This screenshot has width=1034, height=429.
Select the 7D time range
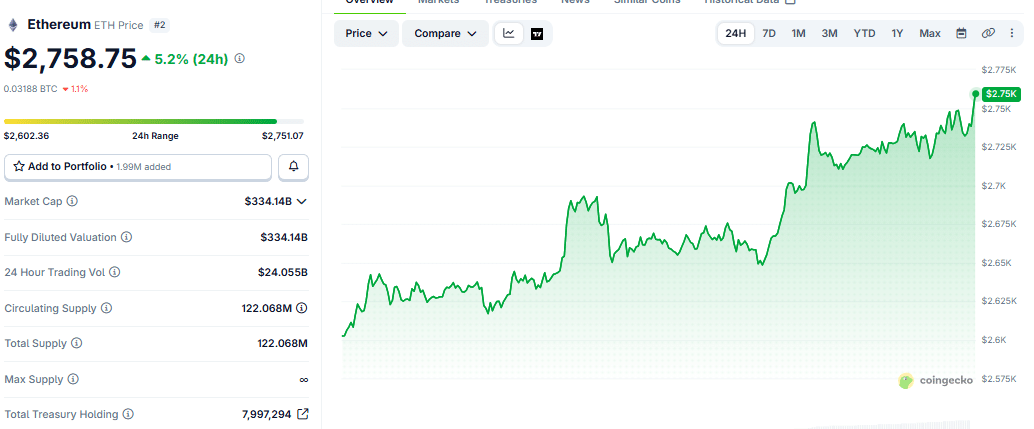(x=769, y=34)
